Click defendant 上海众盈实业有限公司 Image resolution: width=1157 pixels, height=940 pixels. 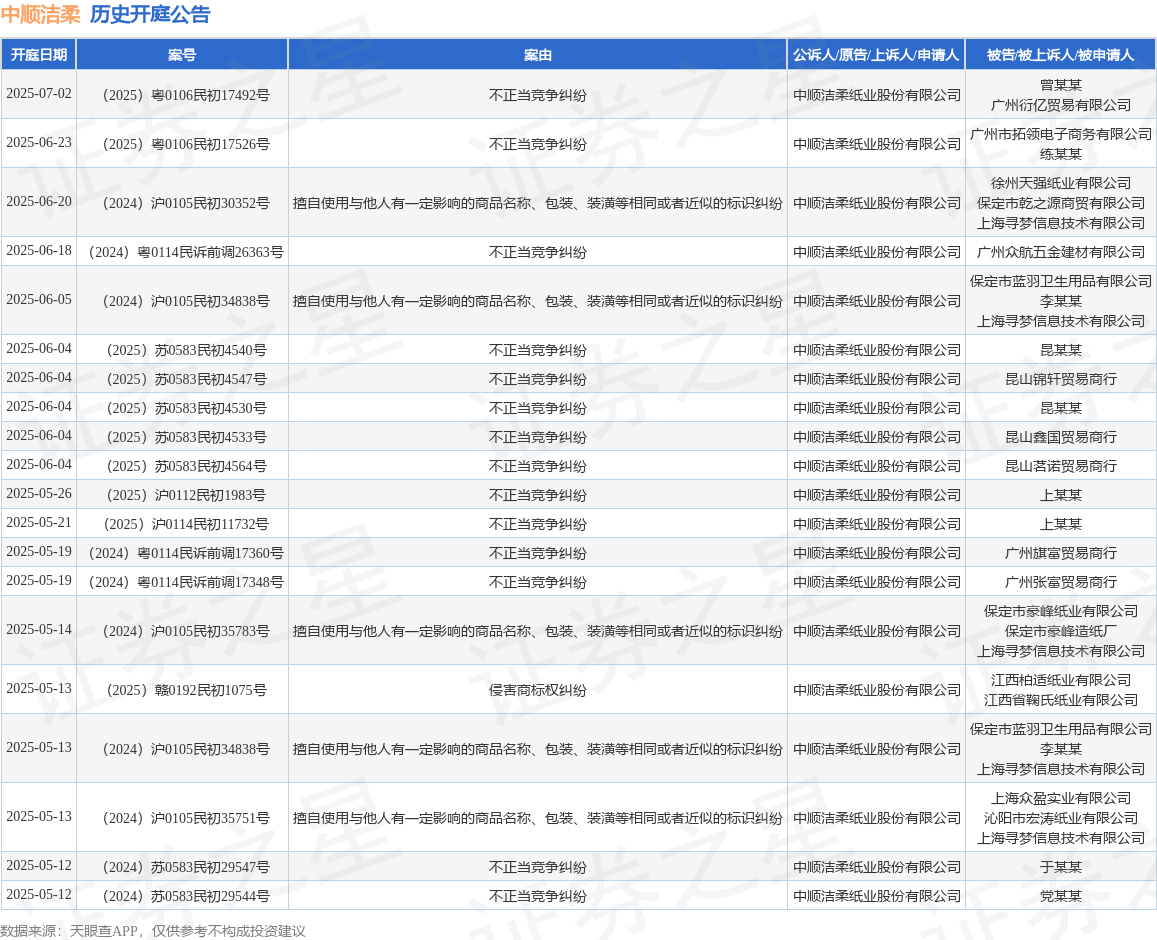pyautogui.click(x=1060, y=798)
